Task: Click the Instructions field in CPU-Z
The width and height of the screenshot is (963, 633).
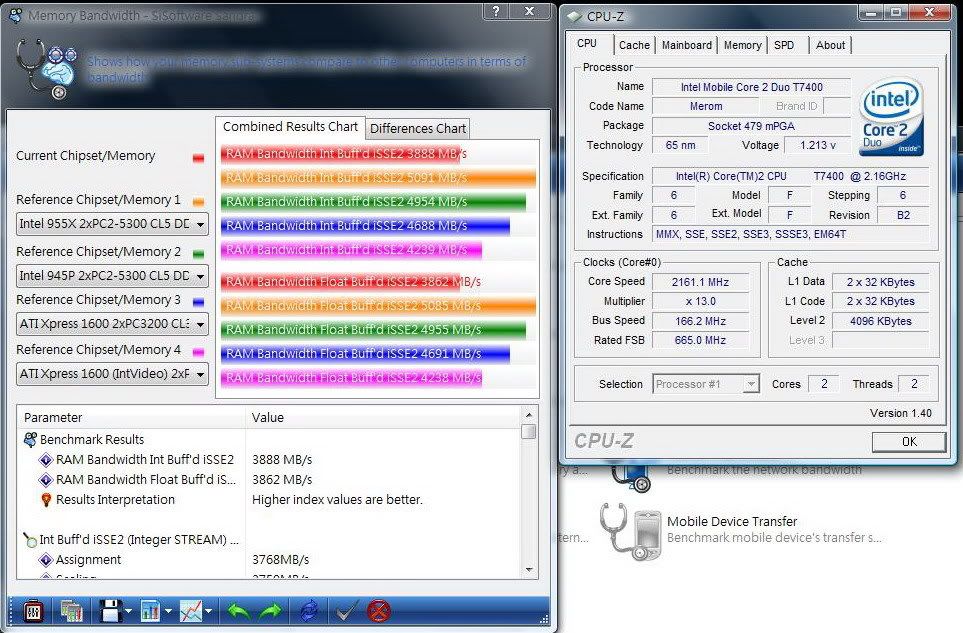Action: pyautogui.click(x=790, y=234)
